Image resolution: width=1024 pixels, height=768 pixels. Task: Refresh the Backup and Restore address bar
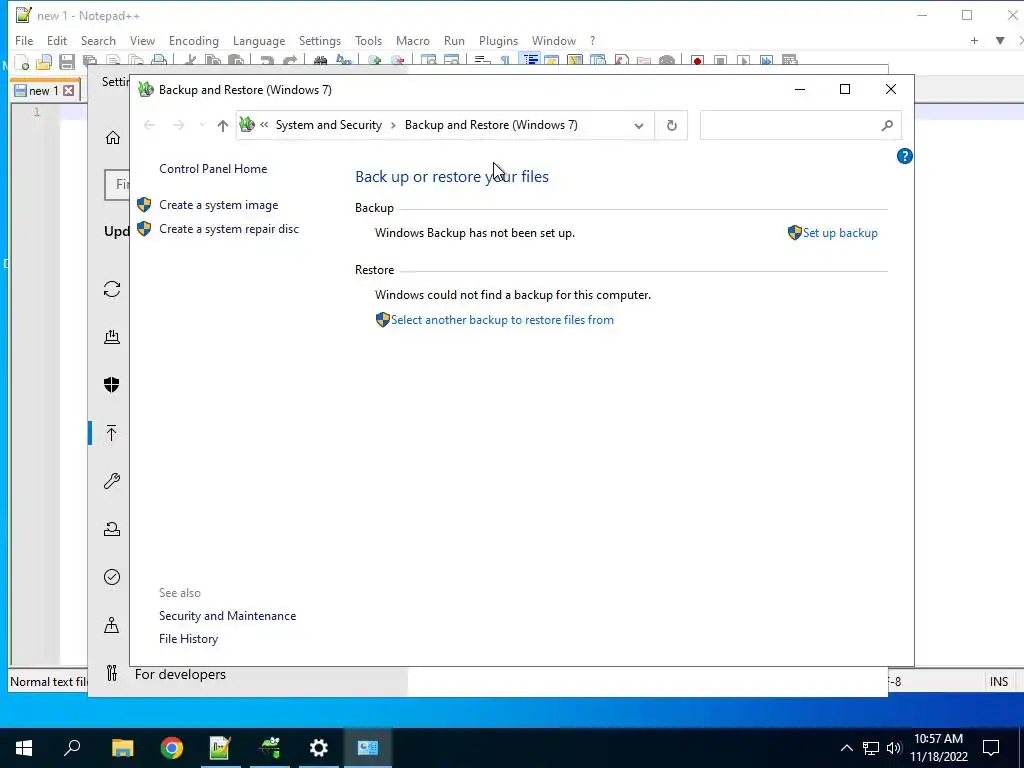pyautogui.click(x=671, y=125)
